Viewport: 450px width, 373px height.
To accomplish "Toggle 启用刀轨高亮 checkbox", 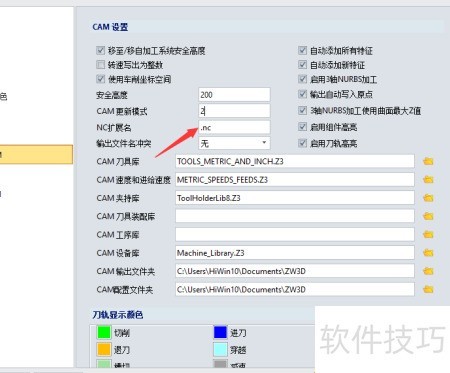I will coord(302,143).
